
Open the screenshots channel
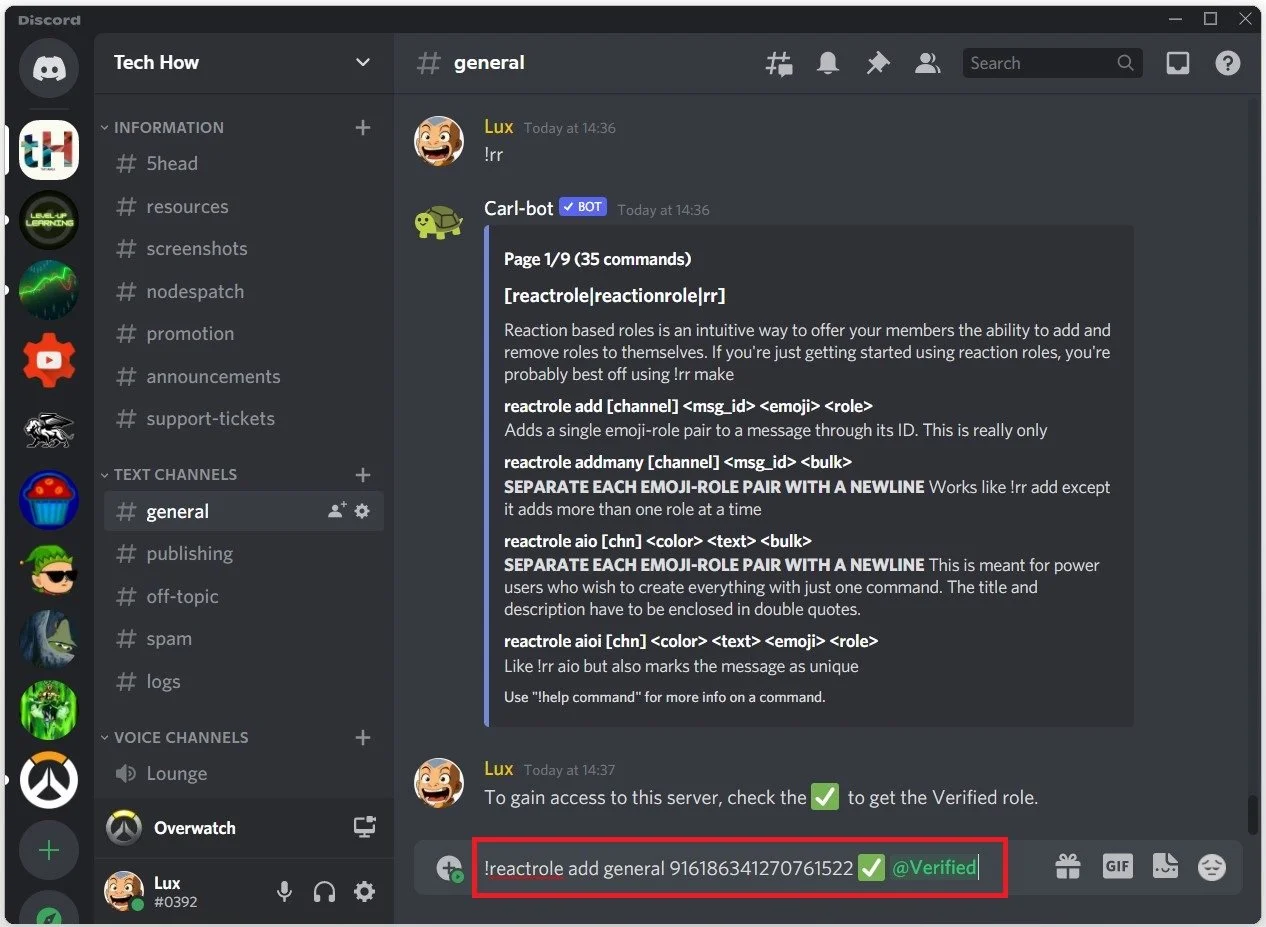point(243,249)
